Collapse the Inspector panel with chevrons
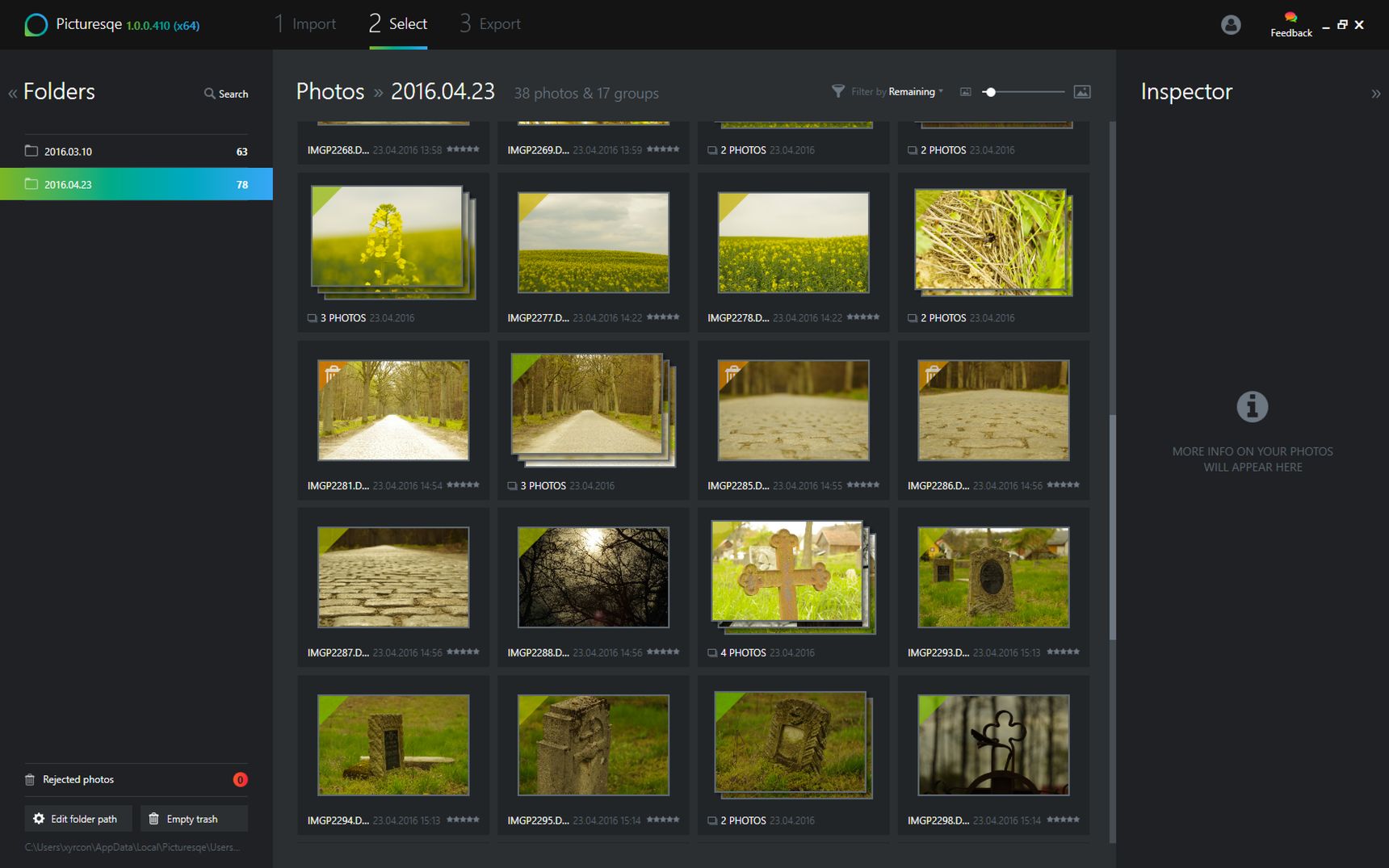This screenshot has height=868, width=1389. [1375, 94]
